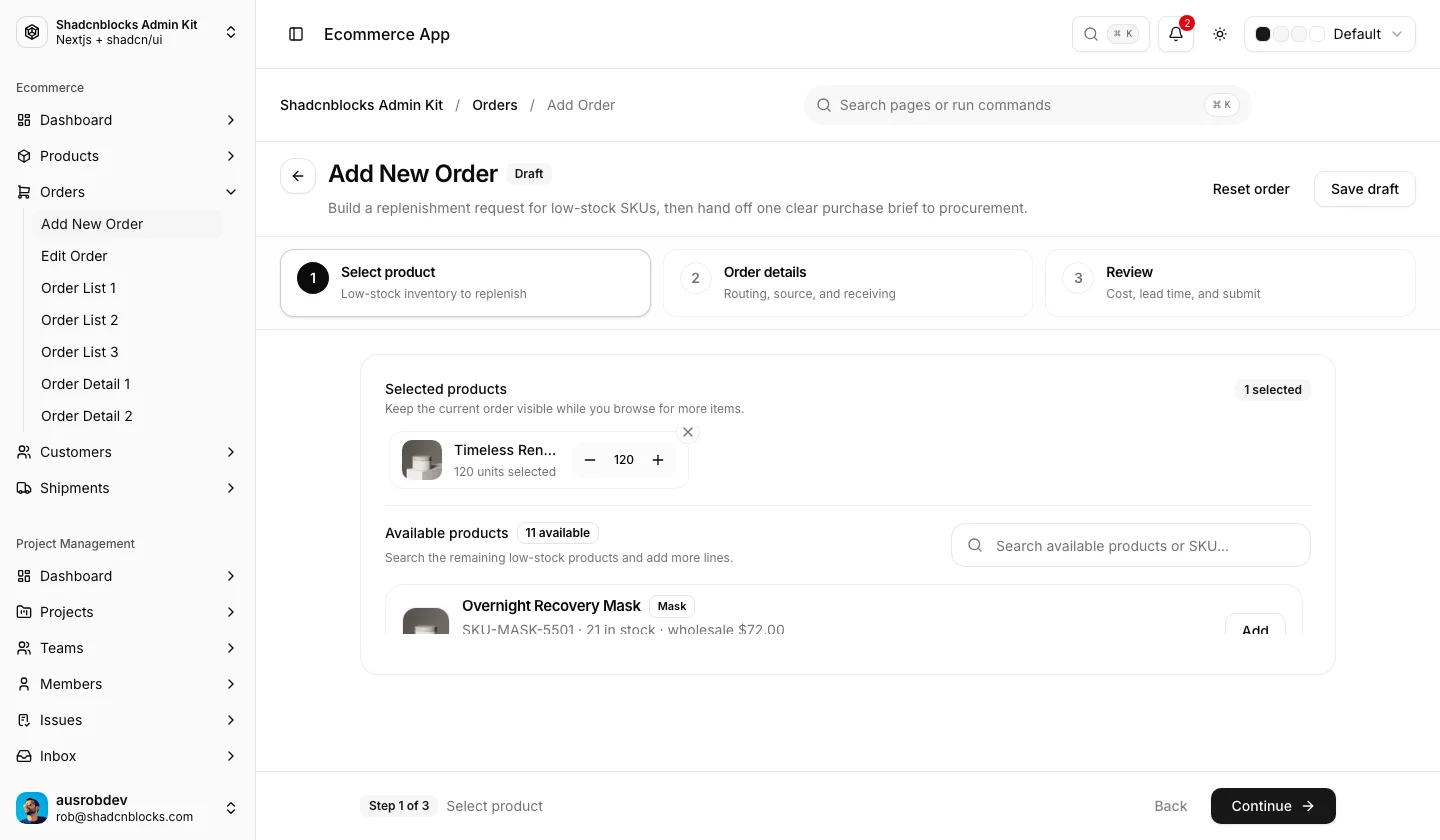The image size is (1440, 840).
Task: Decrease quantity with minus button
Action: 590,460
